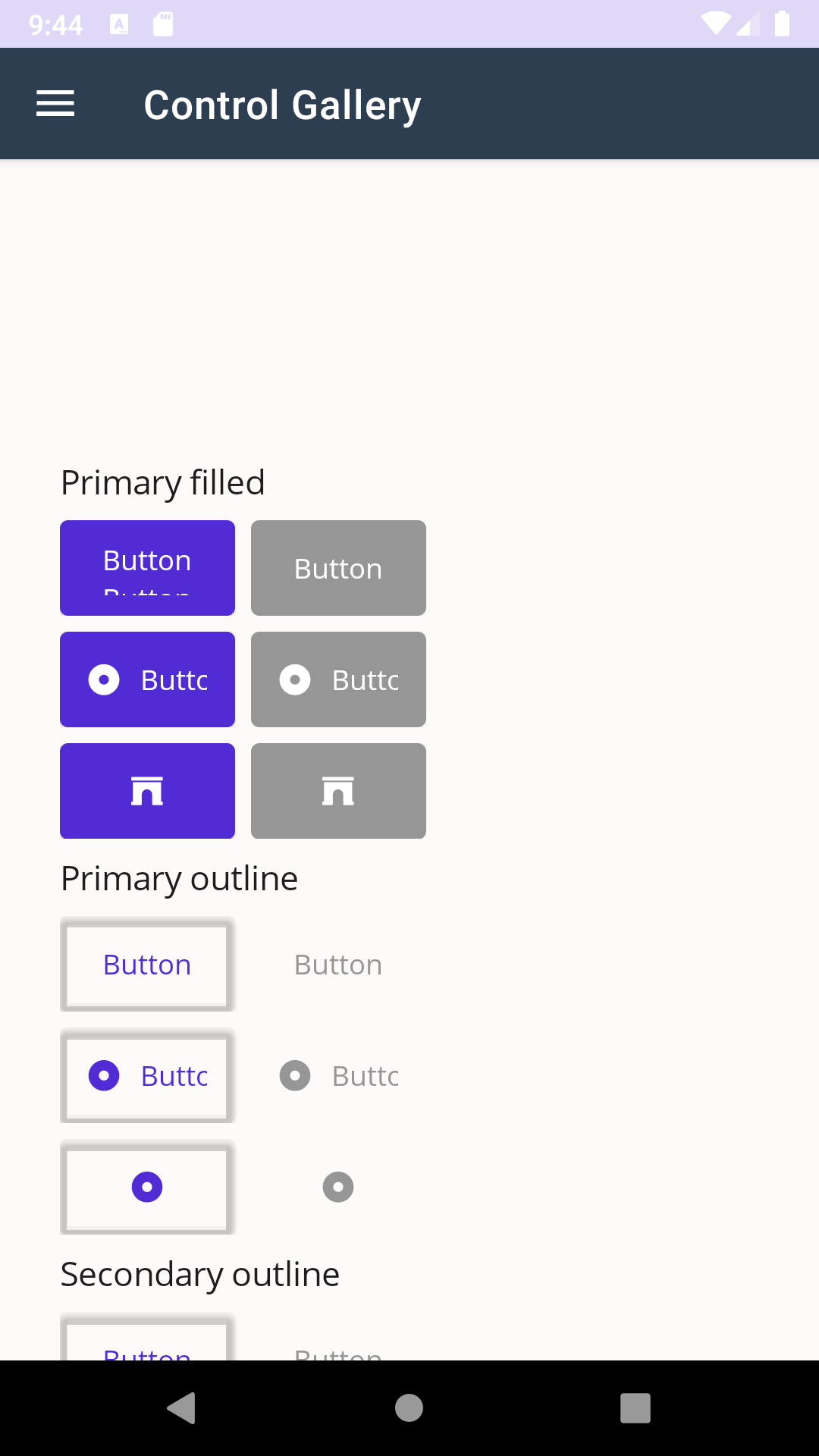Tap the home navigation circle
The height and width of the screenshot is (1456, 819).
pyautogui.click(x=408, y=1408)
